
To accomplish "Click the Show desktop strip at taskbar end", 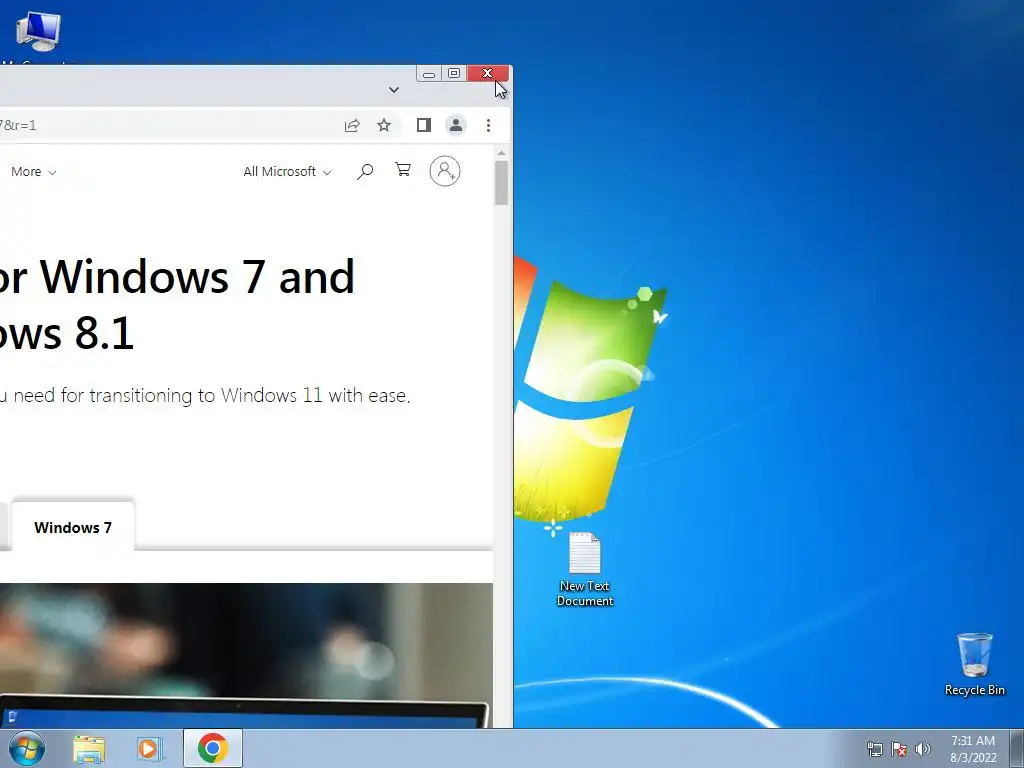I will pos(1017,748).
